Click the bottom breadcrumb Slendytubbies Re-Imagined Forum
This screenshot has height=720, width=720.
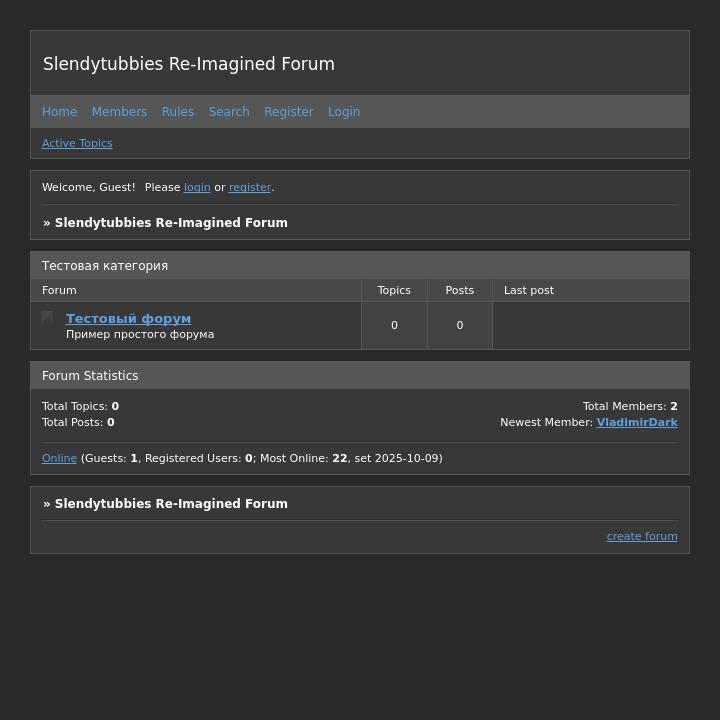pyautogui.click(x=171, y=504)
